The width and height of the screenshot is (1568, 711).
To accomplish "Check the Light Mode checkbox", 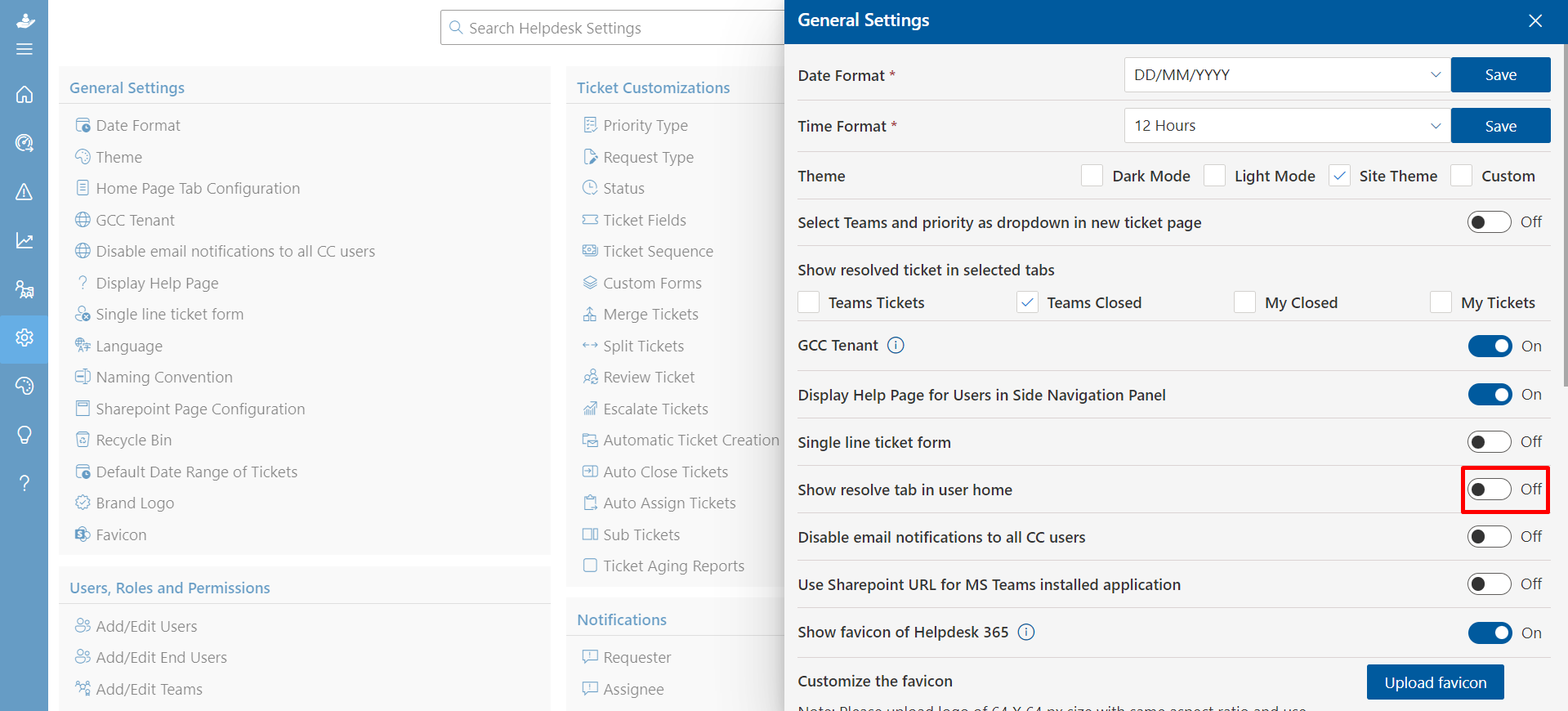I will (1214, 176).
